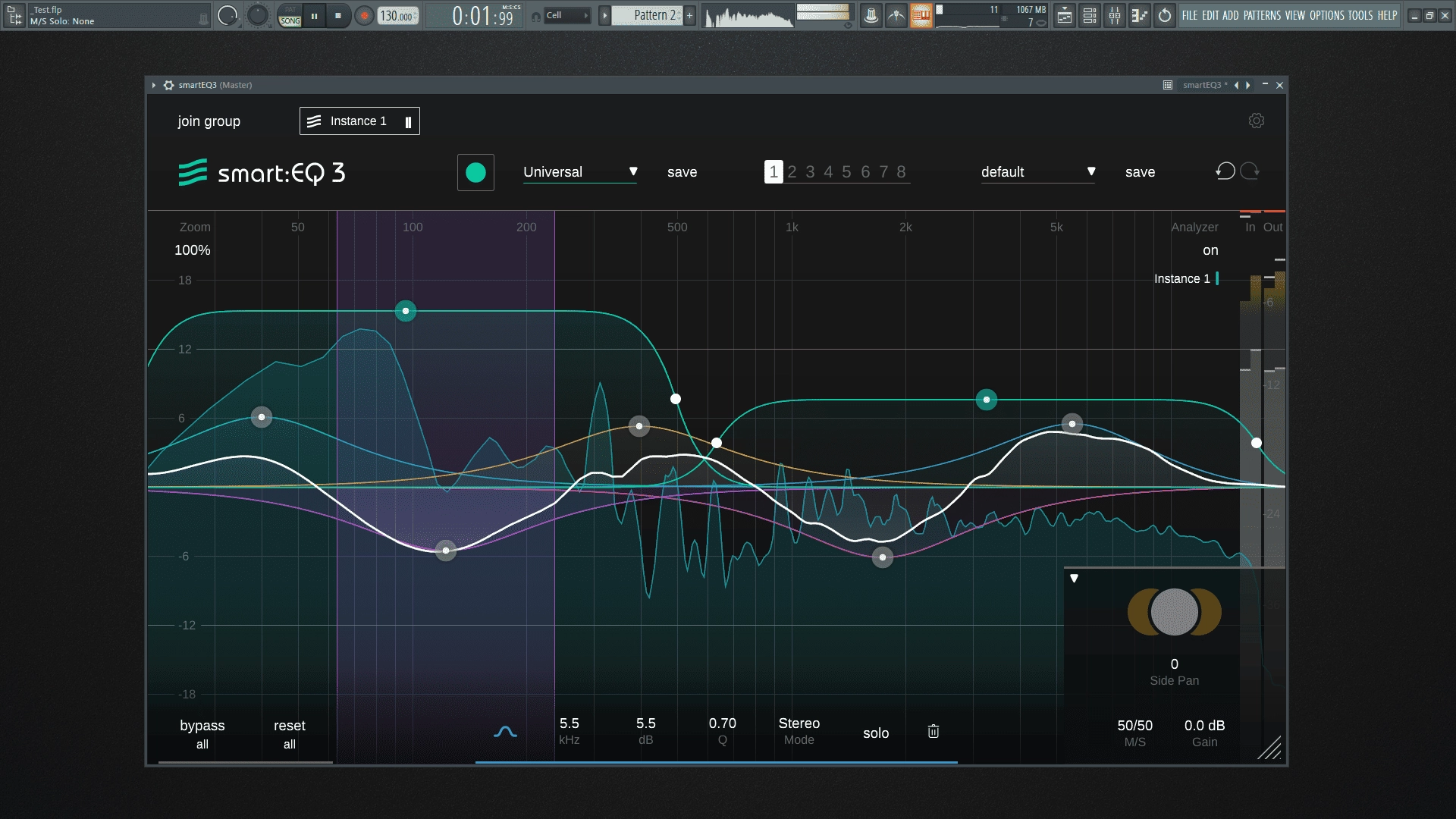Click the master pitch knob in toolbar
This screenshot has width=1456, height=819.
pyautogui.click(x=258, y=14)
